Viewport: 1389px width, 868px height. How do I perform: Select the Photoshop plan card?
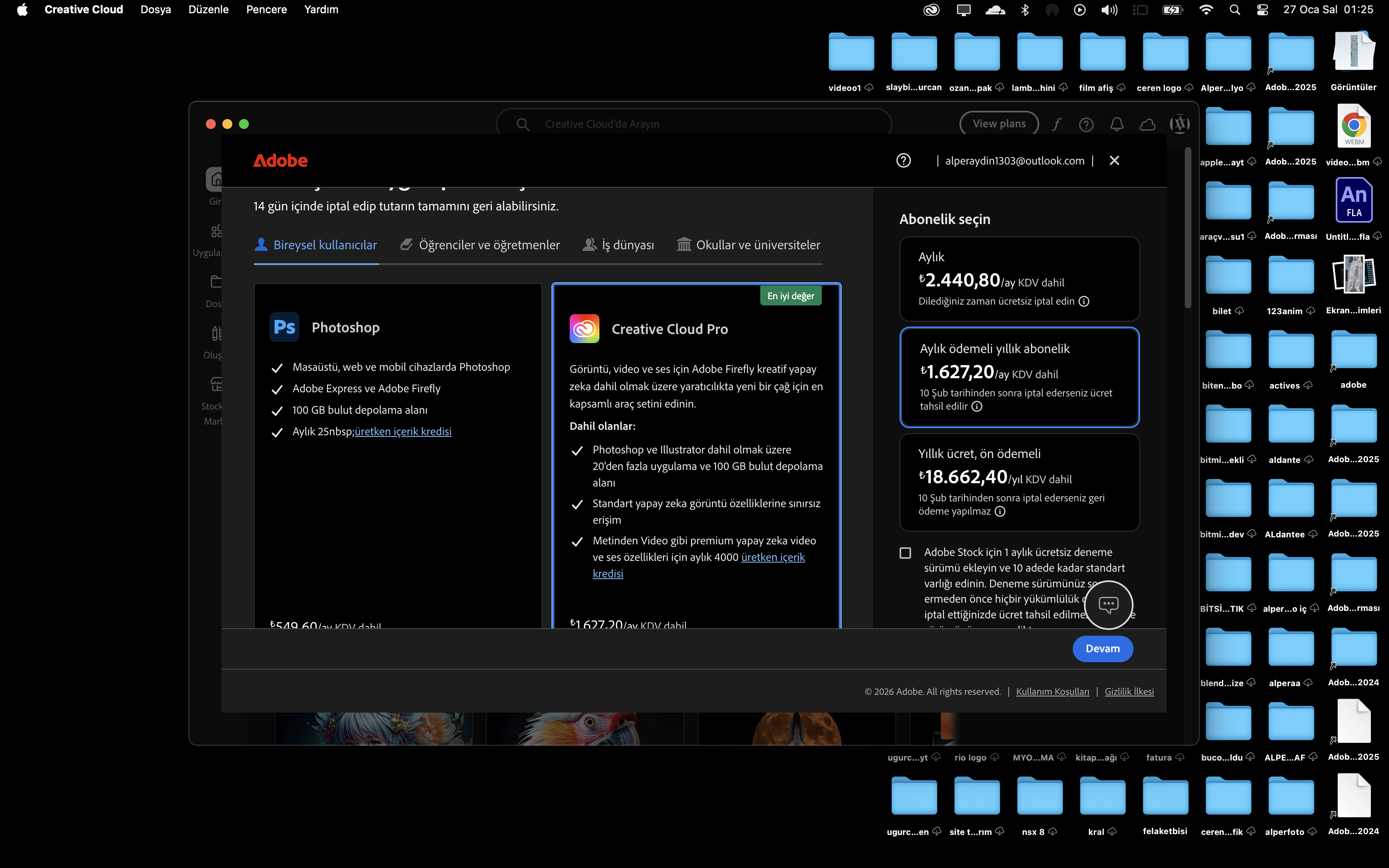coord(398,455)
